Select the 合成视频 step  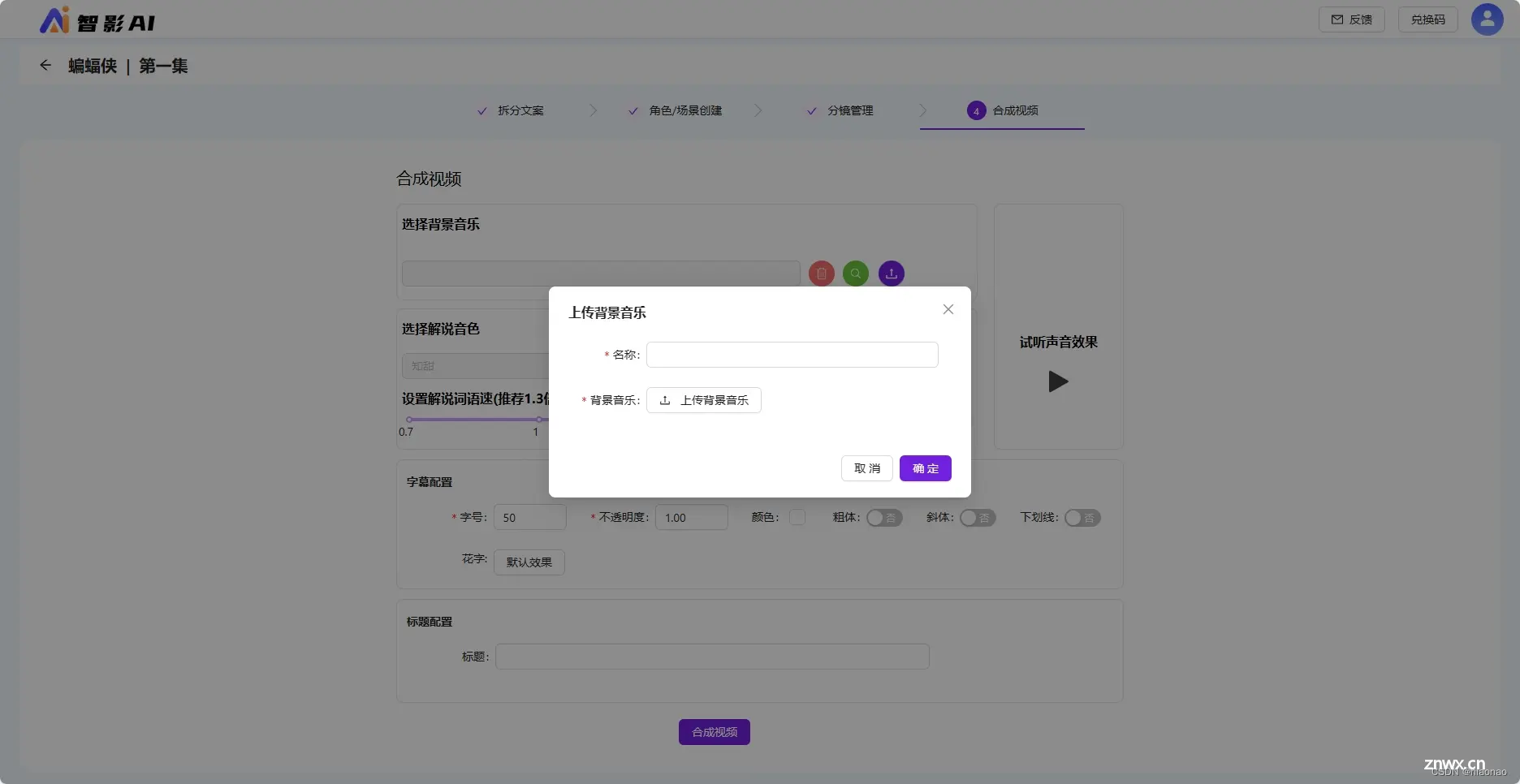1003,110
